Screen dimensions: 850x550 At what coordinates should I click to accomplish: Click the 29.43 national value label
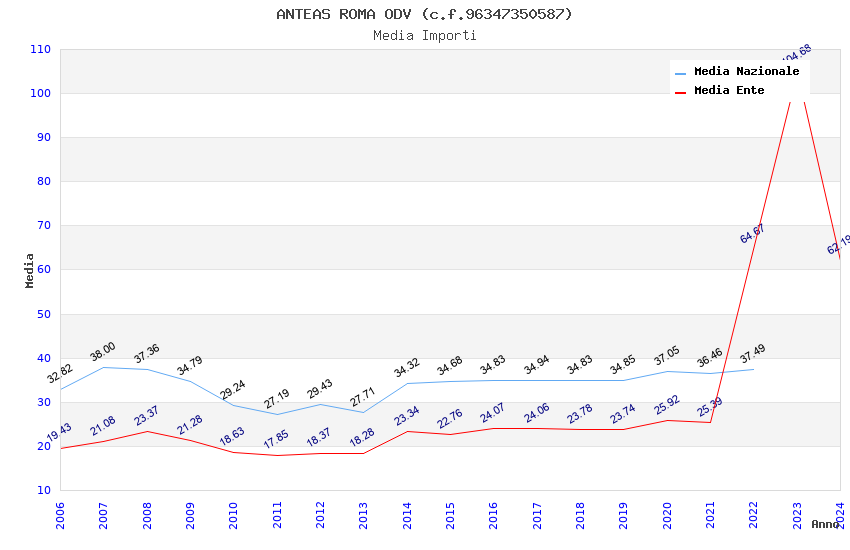pyautogui.click(x=320, y=389)
